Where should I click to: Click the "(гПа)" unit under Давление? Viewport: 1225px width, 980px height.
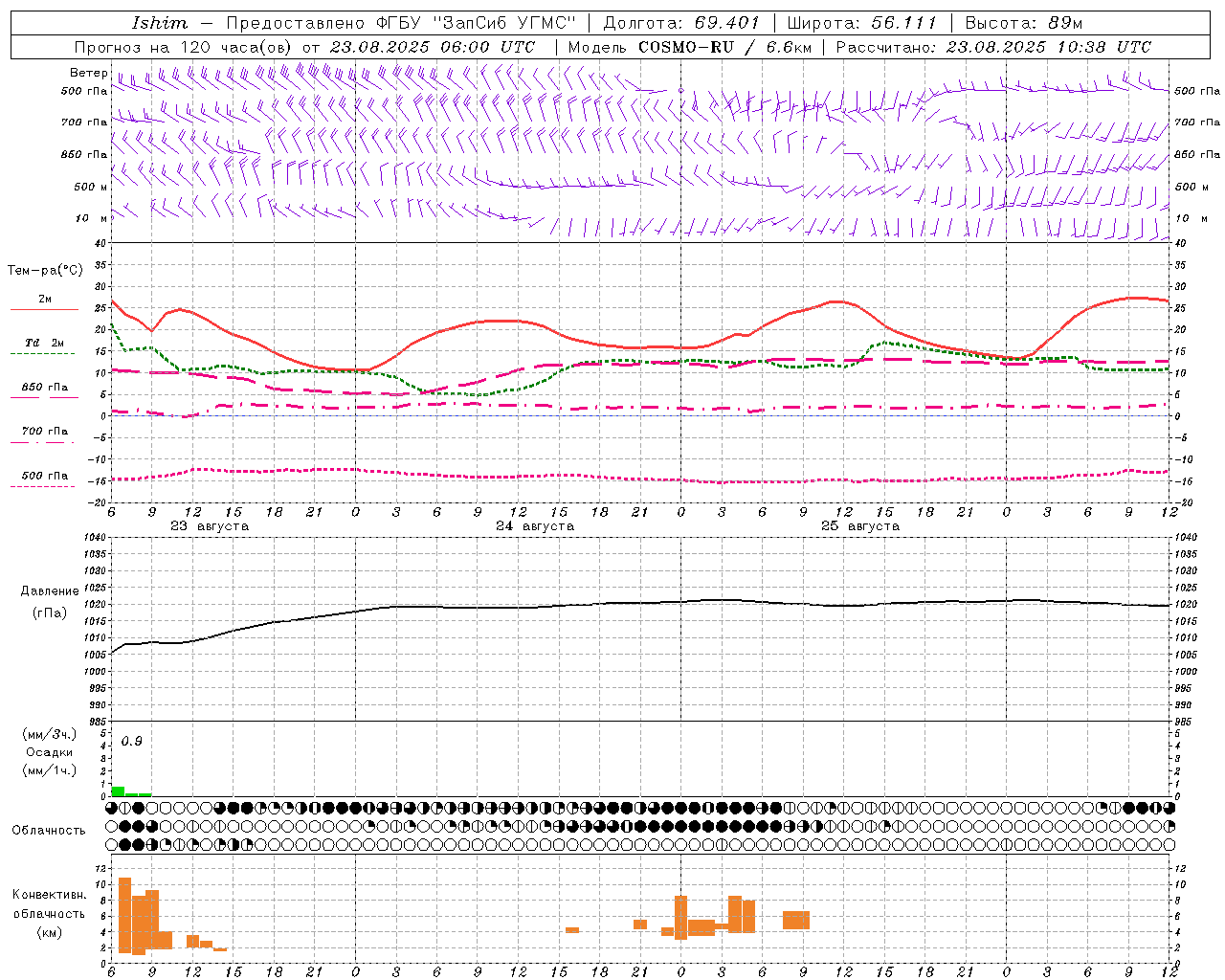[x=50, y=613]
